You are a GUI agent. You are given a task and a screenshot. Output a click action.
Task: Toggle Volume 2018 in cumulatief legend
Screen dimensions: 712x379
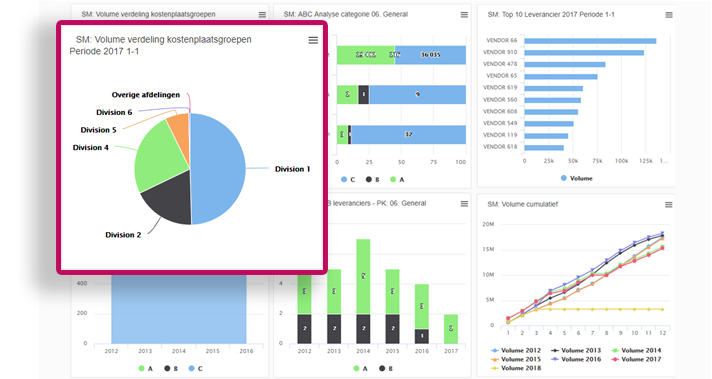(516, 368)
